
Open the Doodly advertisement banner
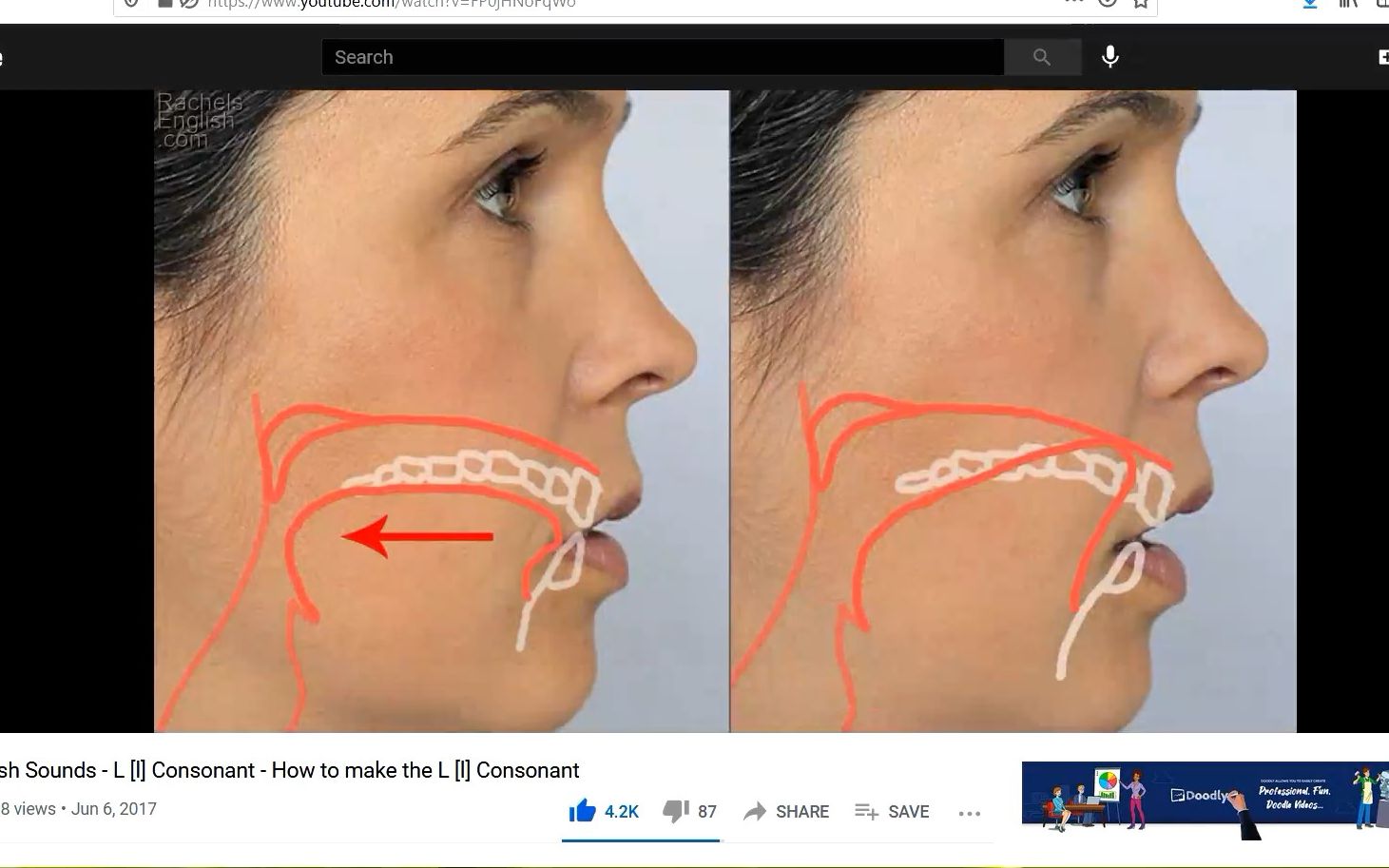pos(1205,800)
